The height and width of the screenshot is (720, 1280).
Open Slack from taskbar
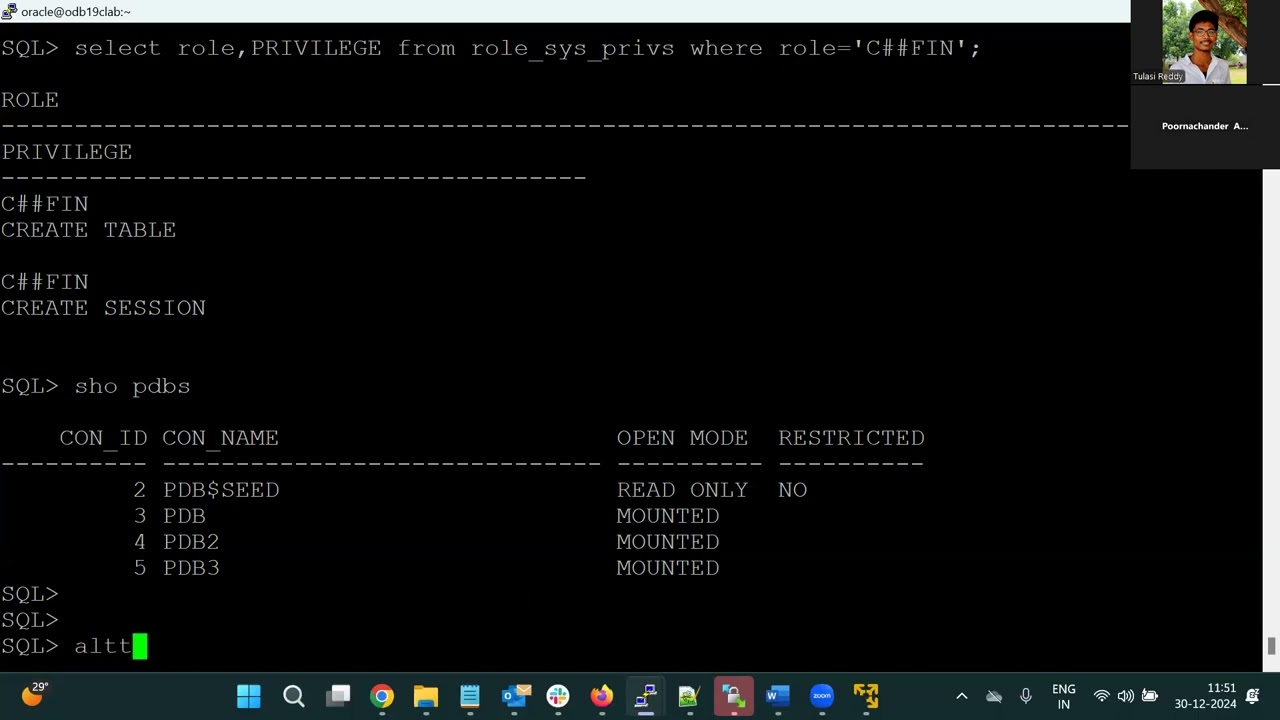click(558, 696)
